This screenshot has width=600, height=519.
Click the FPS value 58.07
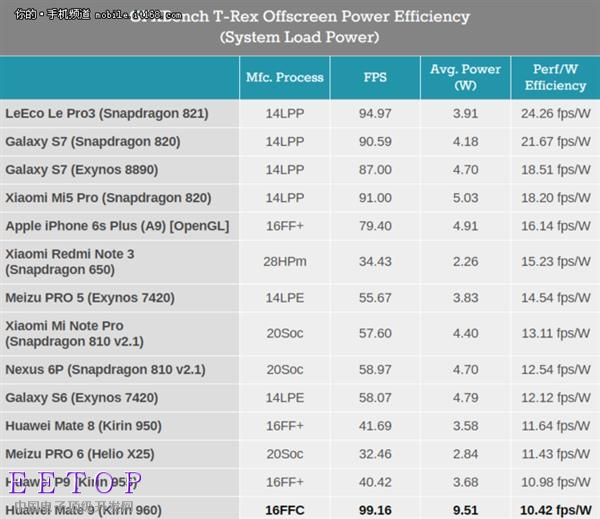pos(375,398)
